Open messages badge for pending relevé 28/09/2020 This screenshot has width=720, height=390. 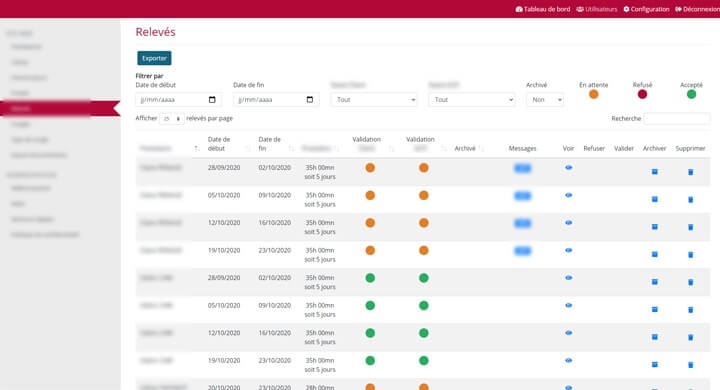[x=523, y=168]
